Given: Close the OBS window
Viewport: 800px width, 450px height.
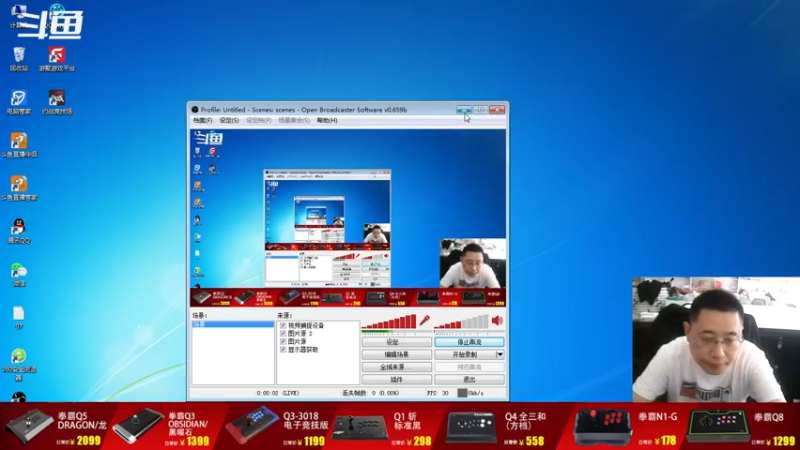Looking at the screenshot, I should [497, 109].
